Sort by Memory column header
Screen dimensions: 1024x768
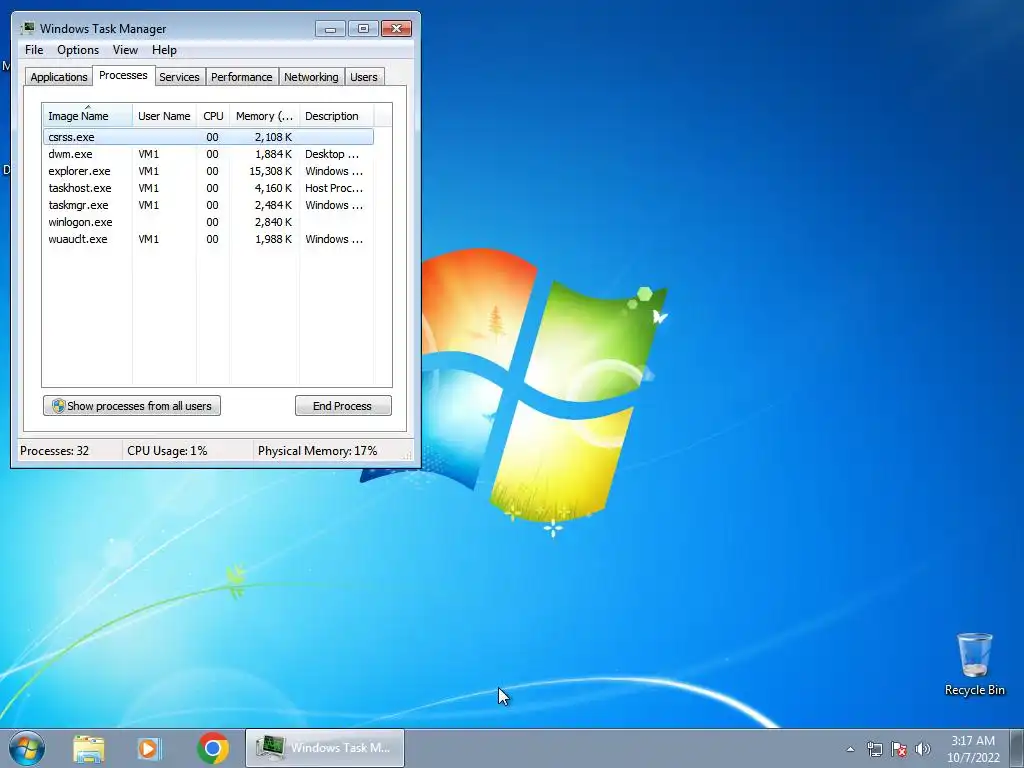coord(264,116)
